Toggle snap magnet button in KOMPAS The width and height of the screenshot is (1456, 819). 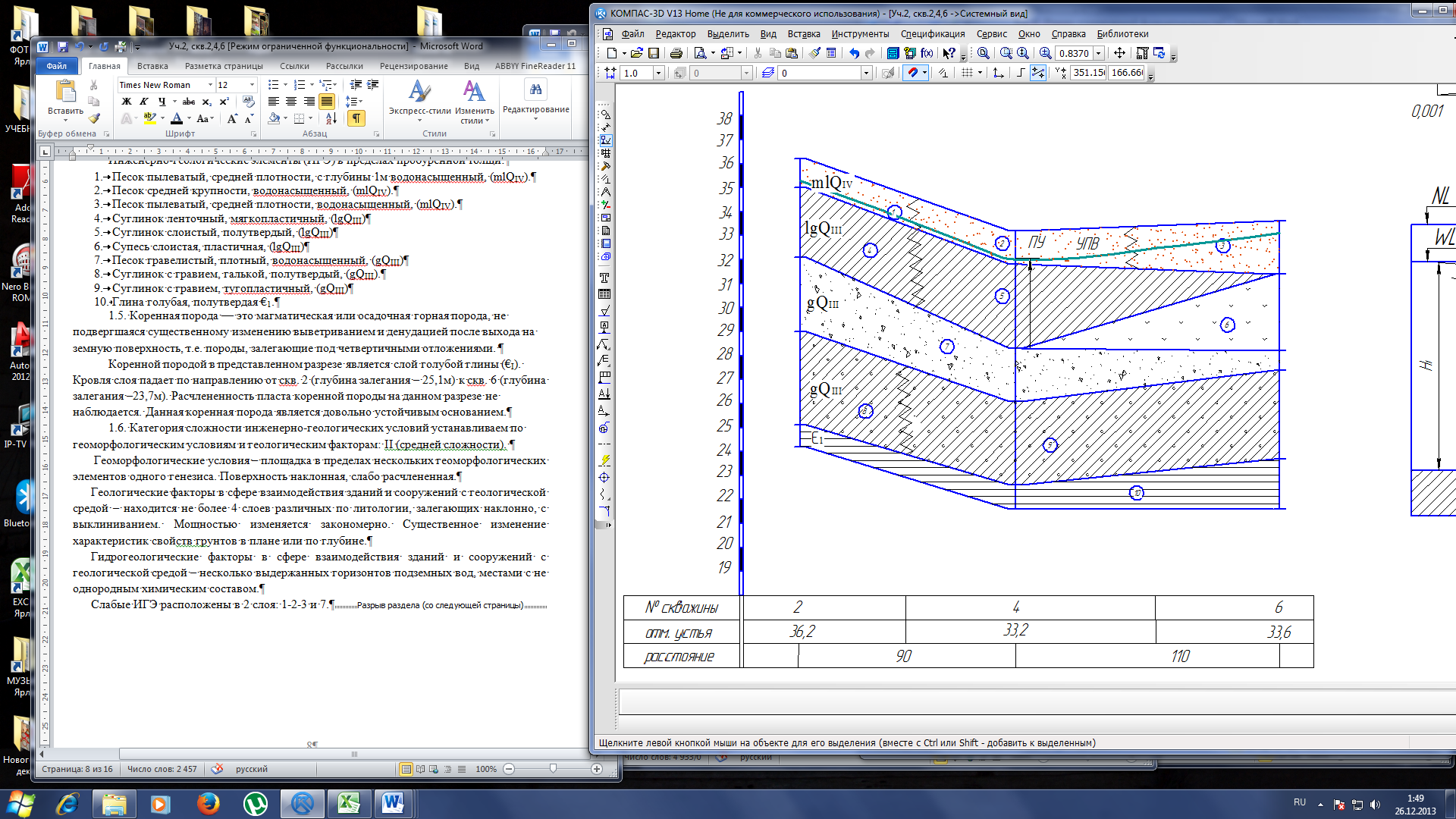(914, 73)
